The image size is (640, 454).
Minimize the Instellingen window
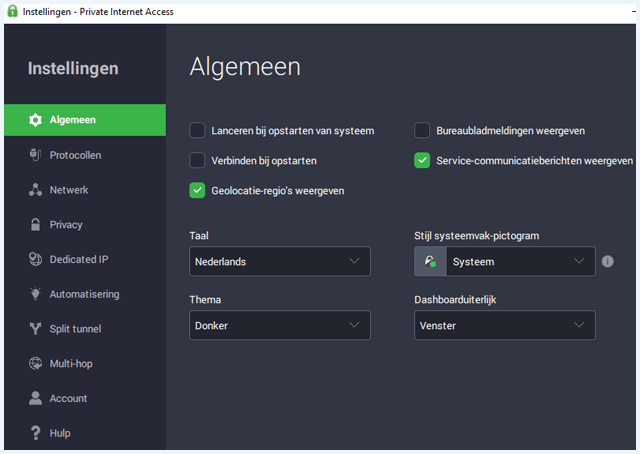(x=634, y=11)
